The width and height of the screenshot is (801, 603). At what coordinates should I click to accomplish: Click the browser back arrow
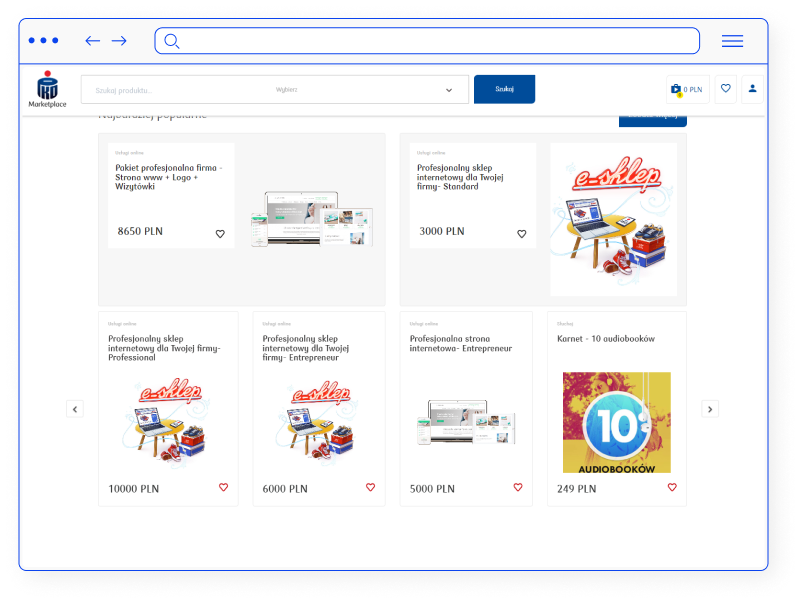coord(93,41)
